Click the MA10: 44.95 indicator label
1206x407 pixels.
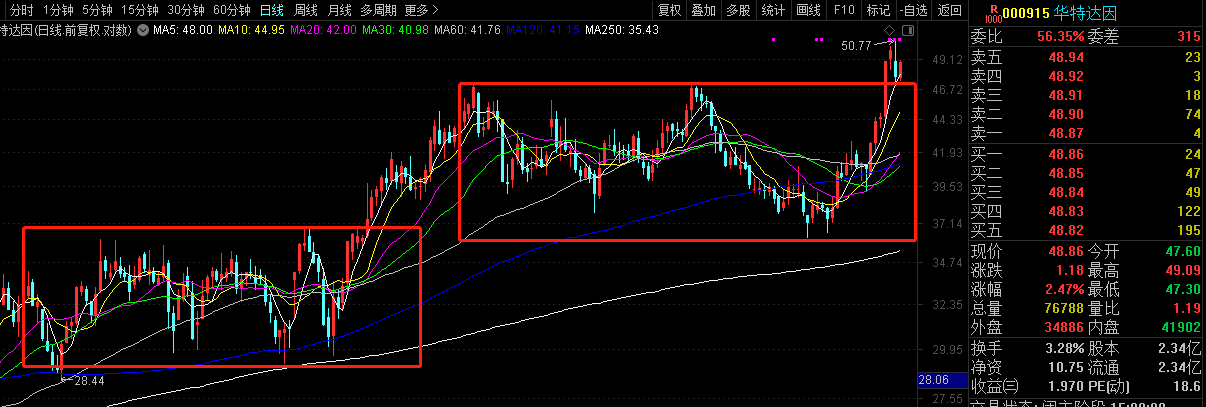point(251,30)
